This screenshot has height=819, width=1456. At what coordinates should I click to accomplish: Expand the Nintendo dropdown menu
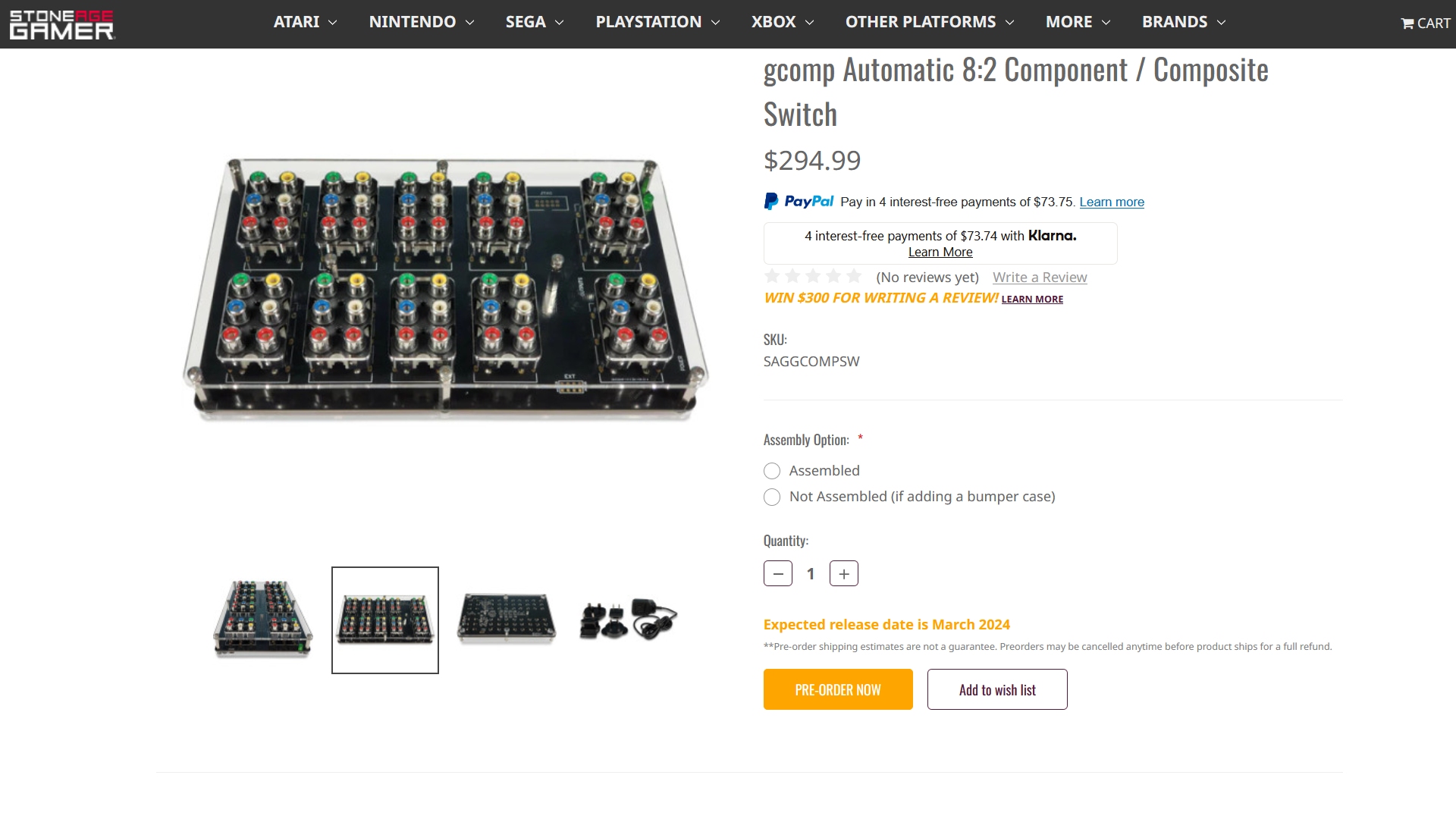click(421, 22)
